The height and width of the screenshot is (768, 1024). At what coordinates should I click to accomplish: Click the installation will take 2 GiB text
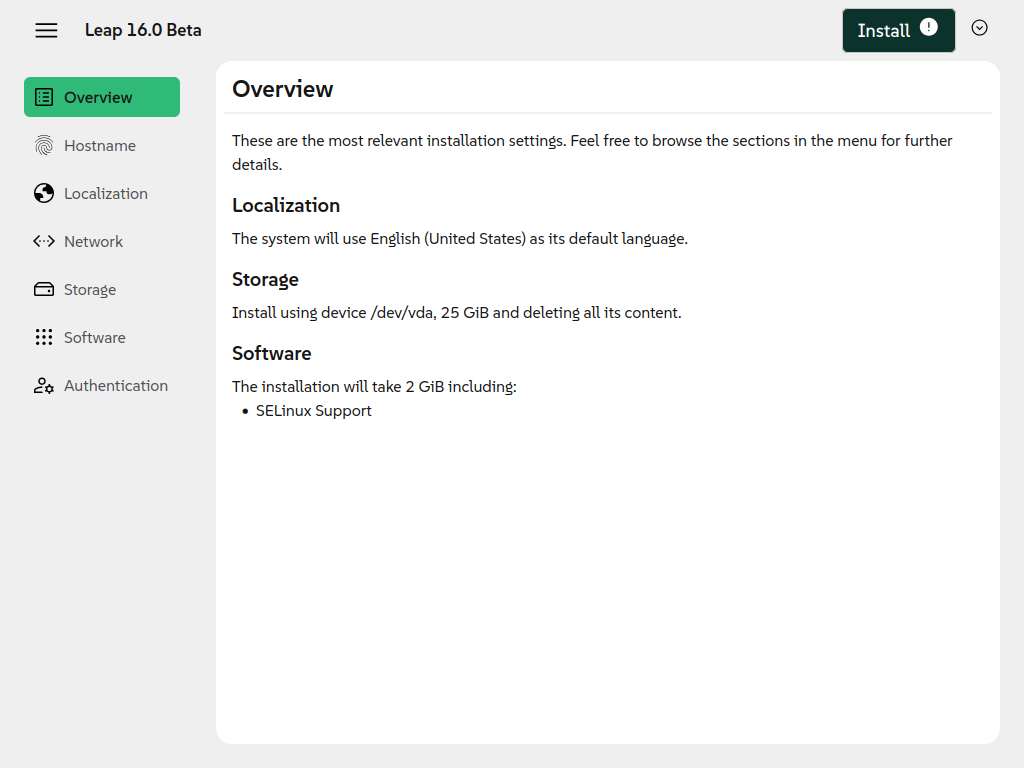pyautogui.click(x=374, y=387)
